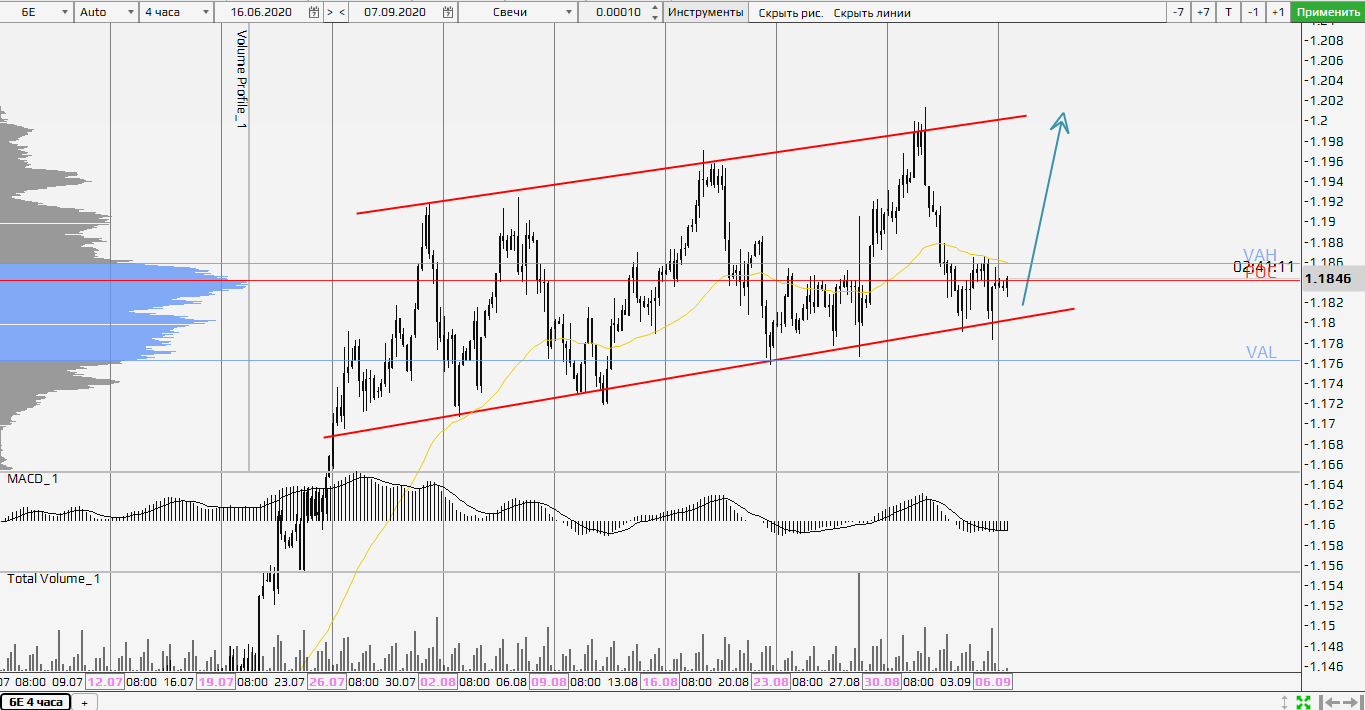Expand the 4 часа timeframe dropdown
1365x710 pixels.
[175, 12]
